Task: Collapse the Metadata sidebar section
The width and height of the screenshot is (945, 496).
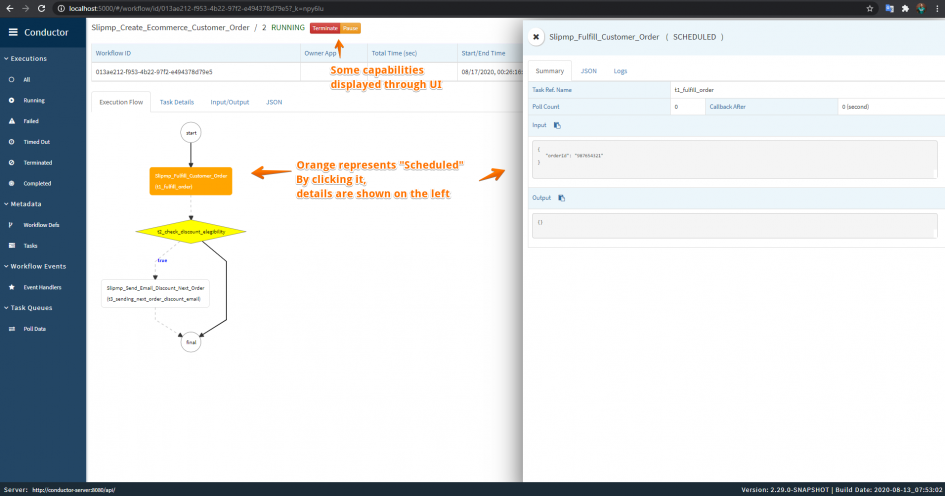Action: pyautogui.click(x=23, y=204)
